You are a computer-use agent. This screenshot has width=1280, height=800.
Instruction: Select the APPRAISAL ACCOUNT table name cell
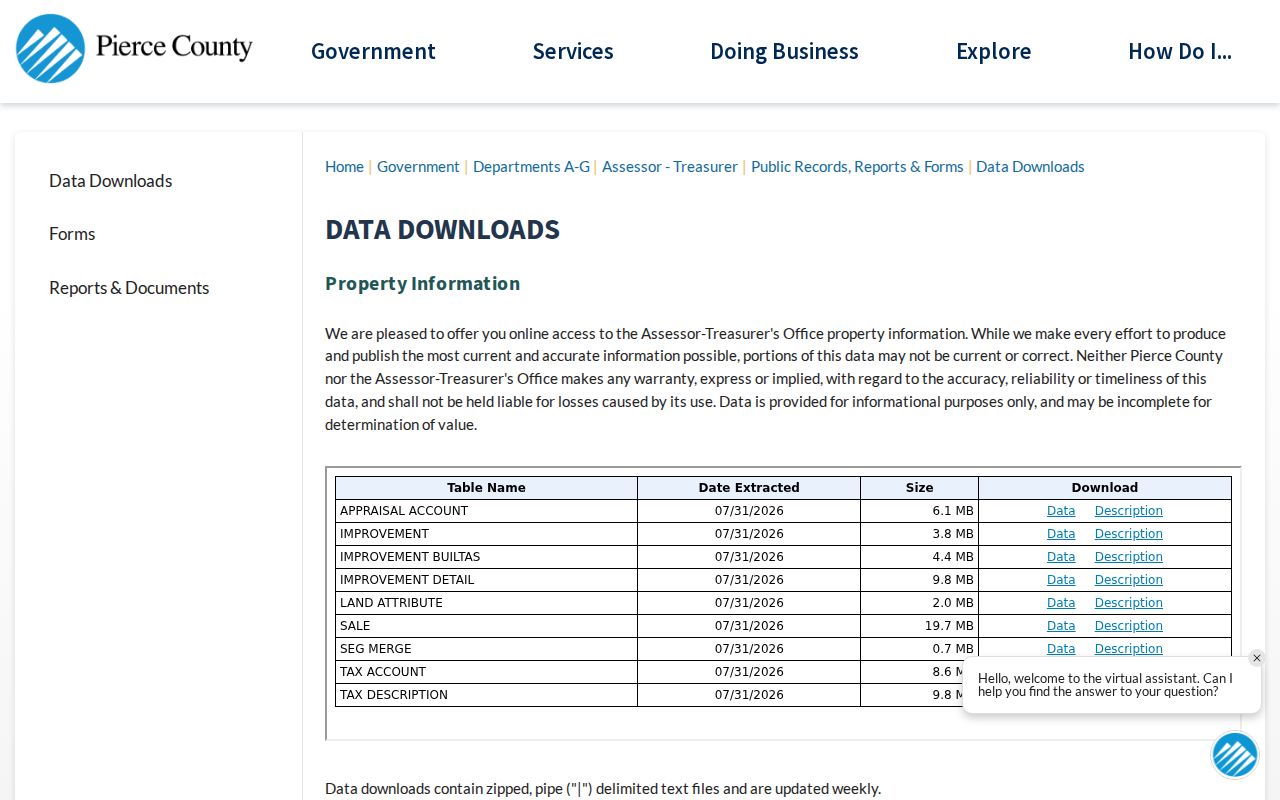(x=486, y=511)
